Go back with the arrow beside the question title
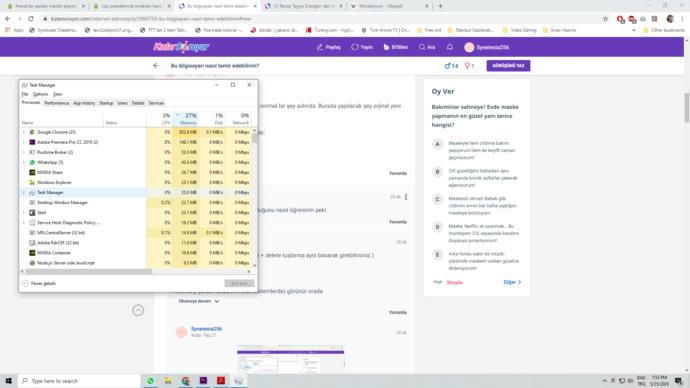 click(156, 66)
